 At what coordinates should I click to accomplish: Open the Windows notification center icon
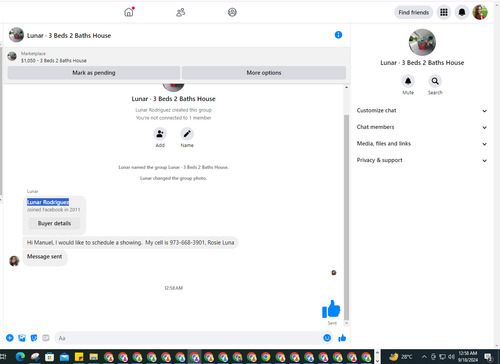pos(489,357)
